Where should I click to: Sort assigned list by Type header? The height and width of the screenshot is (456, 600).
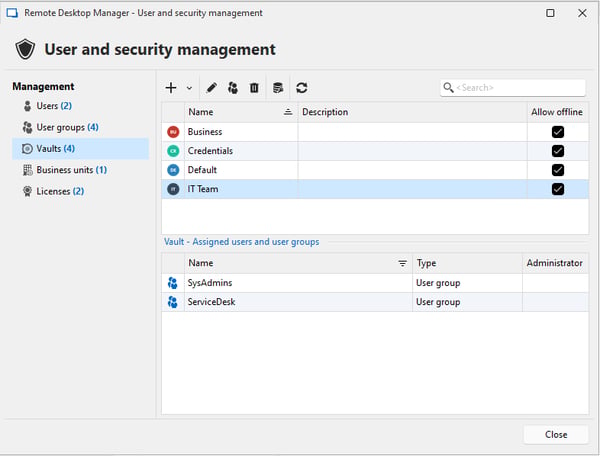coord(467,263)
